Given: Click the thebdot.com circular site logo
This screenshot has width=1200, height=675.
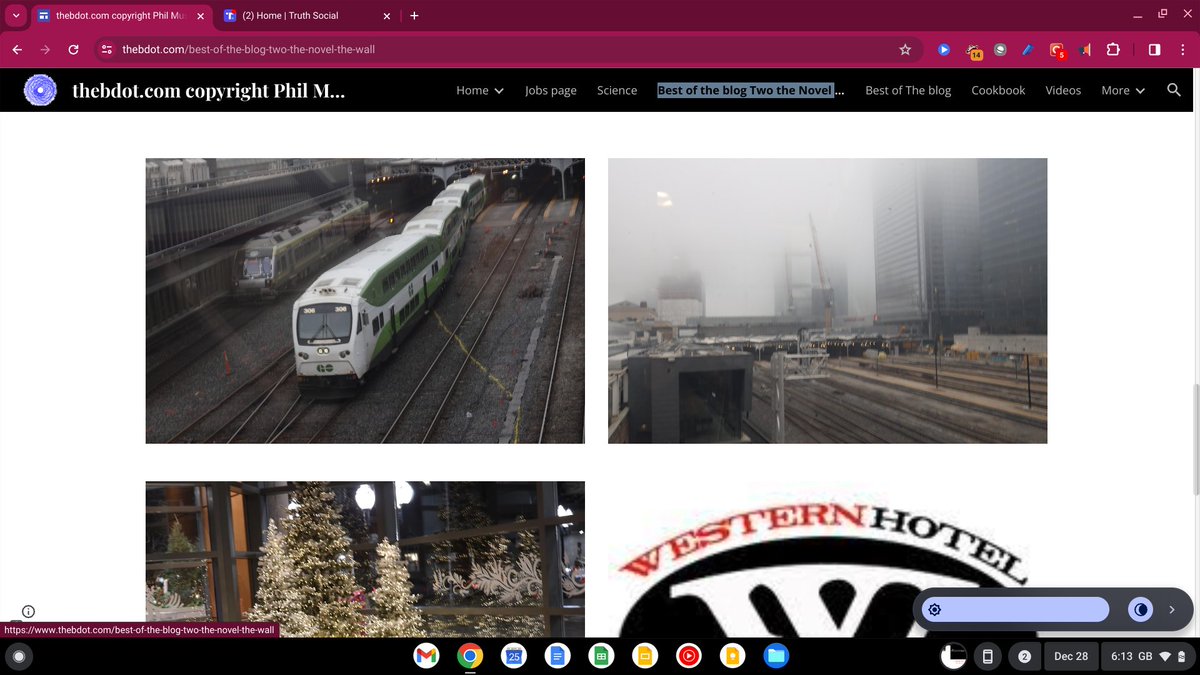Looking at the screenshot, I should (39, 90).
